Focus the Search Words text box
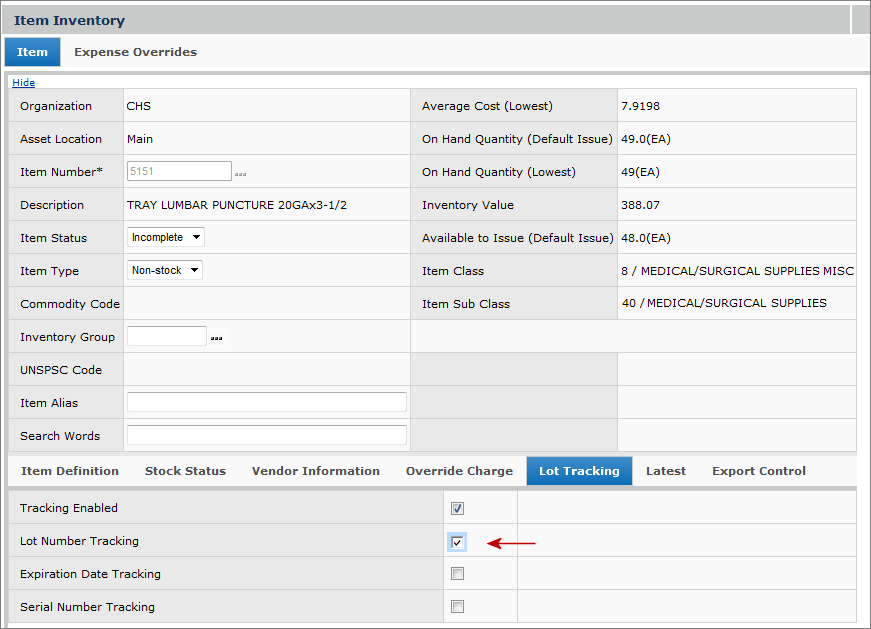 [267, 436]
